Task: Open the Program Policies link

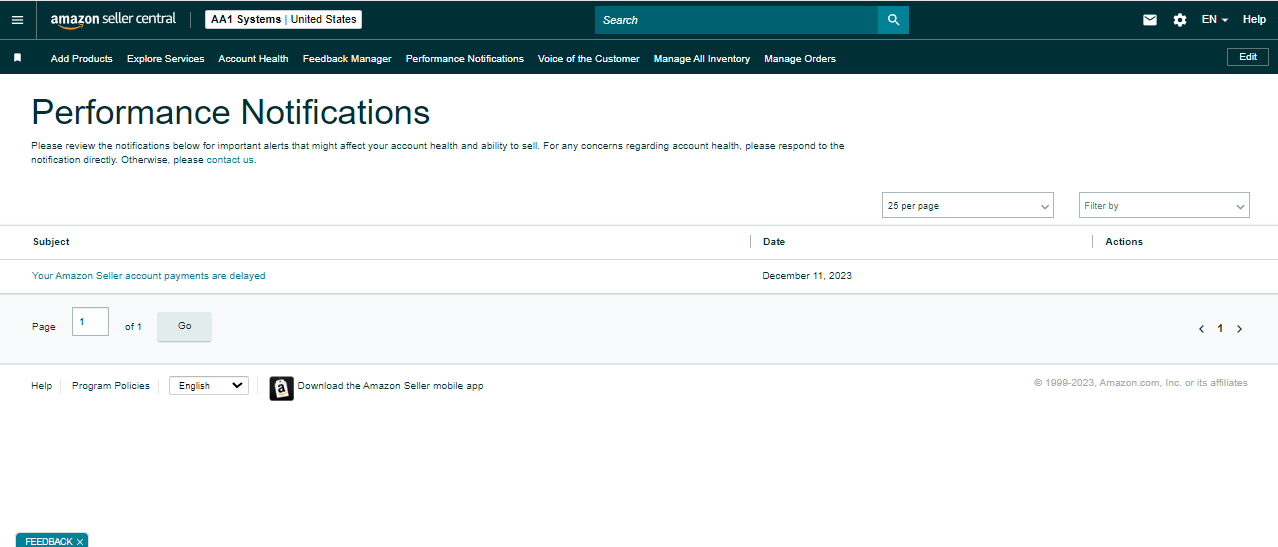Action: [x=111, y=386]
